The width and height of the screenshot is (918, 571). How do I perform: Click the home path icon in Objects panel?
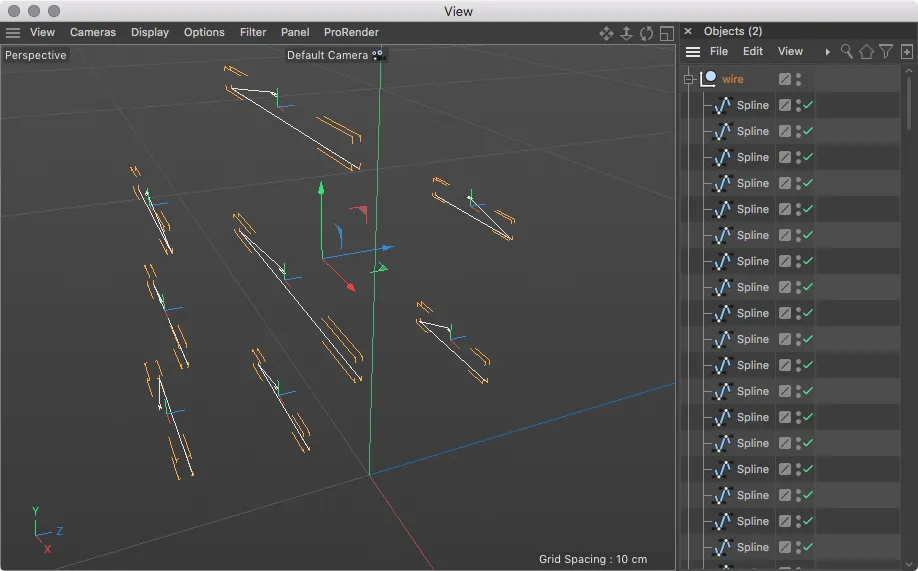866,51
